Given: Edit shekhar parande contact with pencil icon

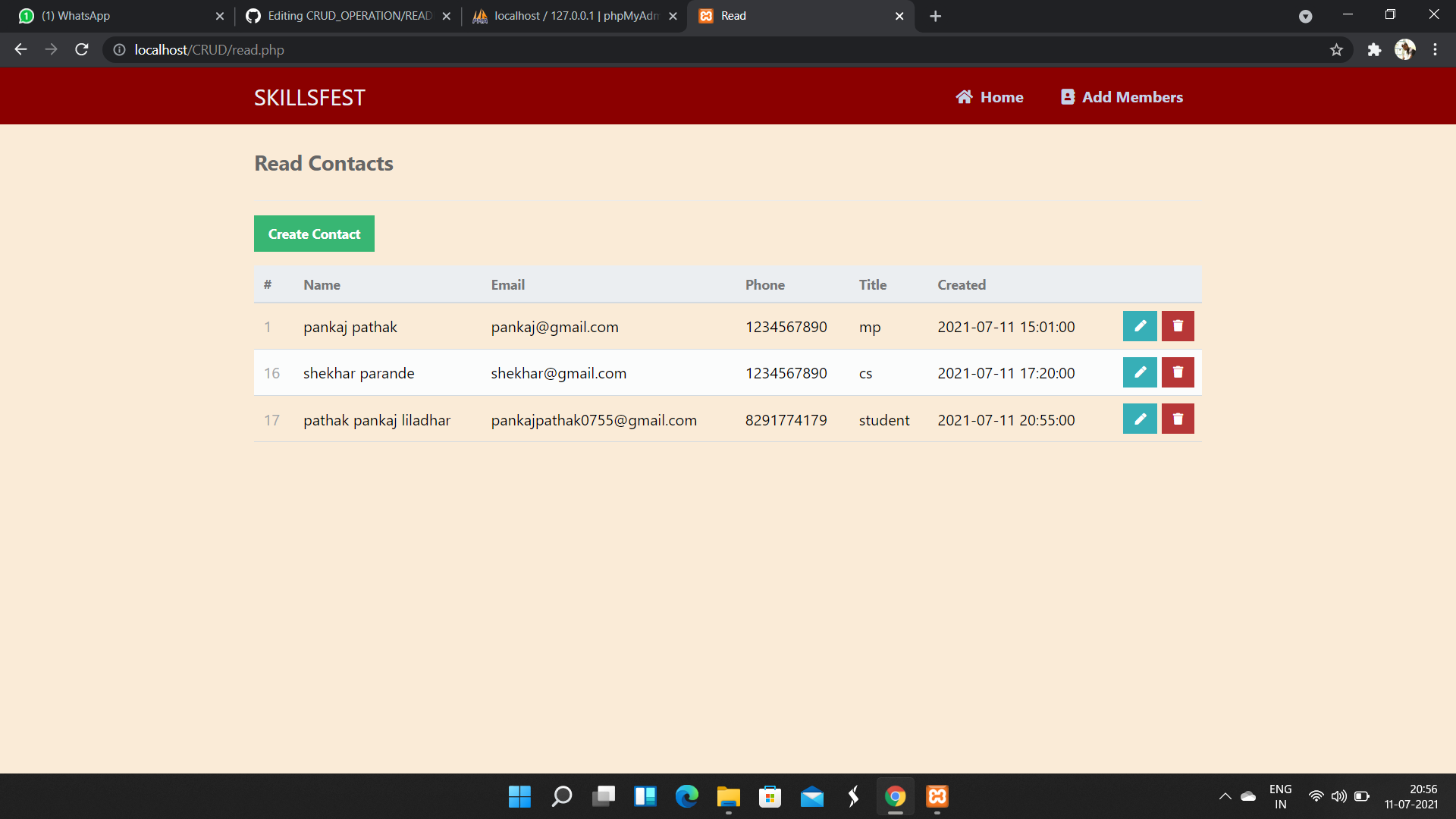Looking at the screenshot, I should 1139,372.
